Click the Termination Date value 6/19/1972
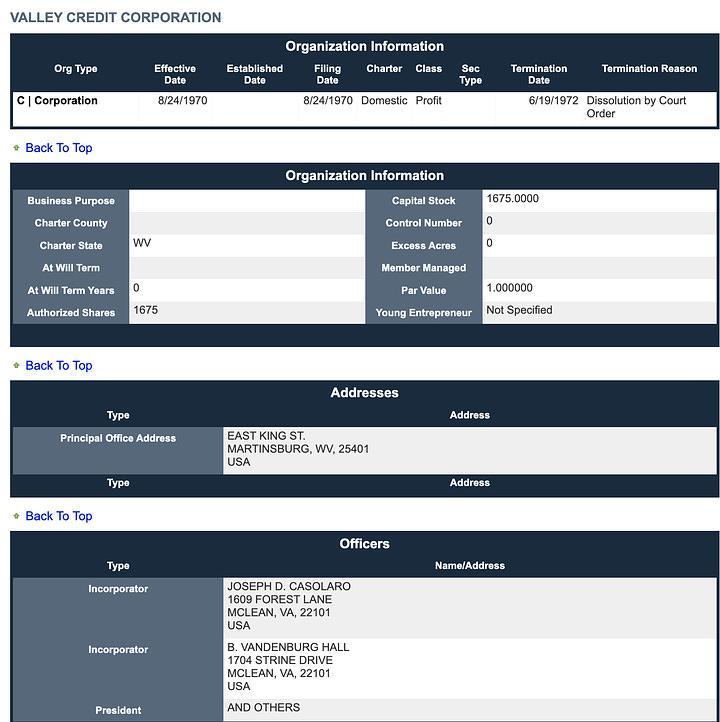This screenshot has width=720, height=722. click(x=553, y=100)
